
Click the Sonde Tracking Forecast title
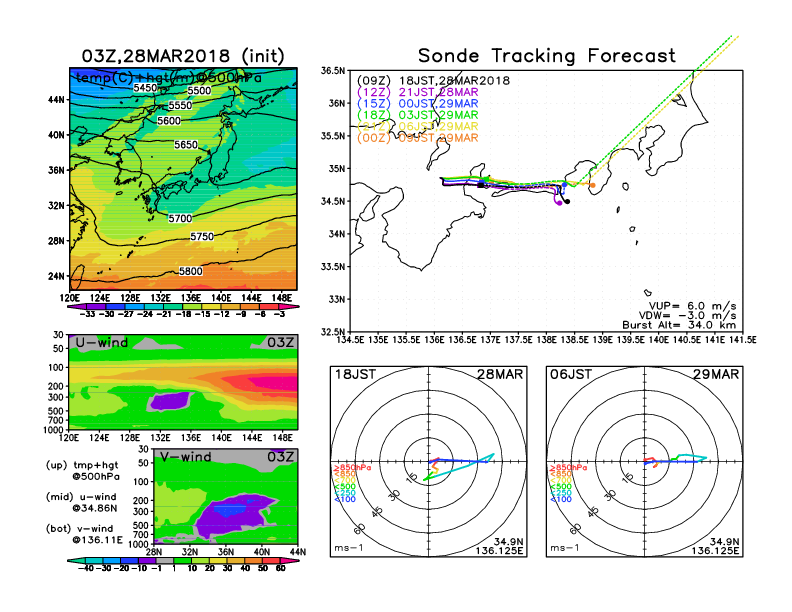pos(546,56)
